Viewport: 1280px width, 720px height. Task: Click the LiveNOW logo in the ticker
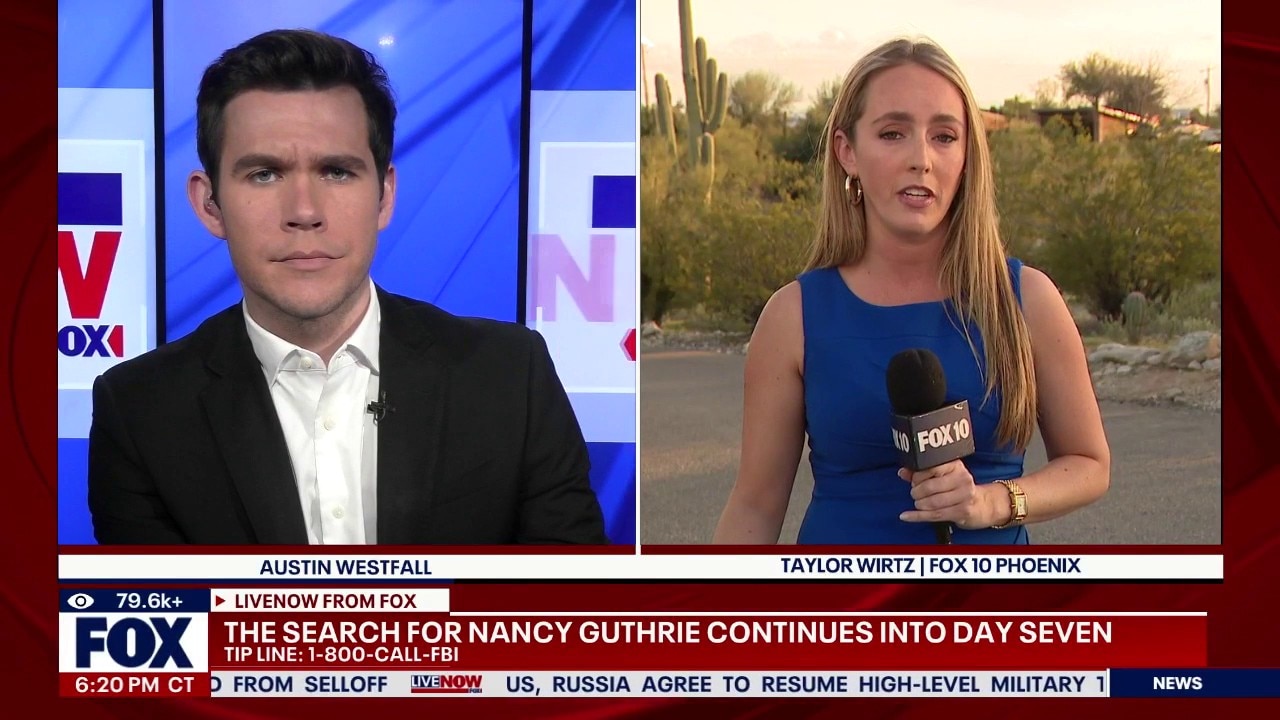click(x=446, y=684)
